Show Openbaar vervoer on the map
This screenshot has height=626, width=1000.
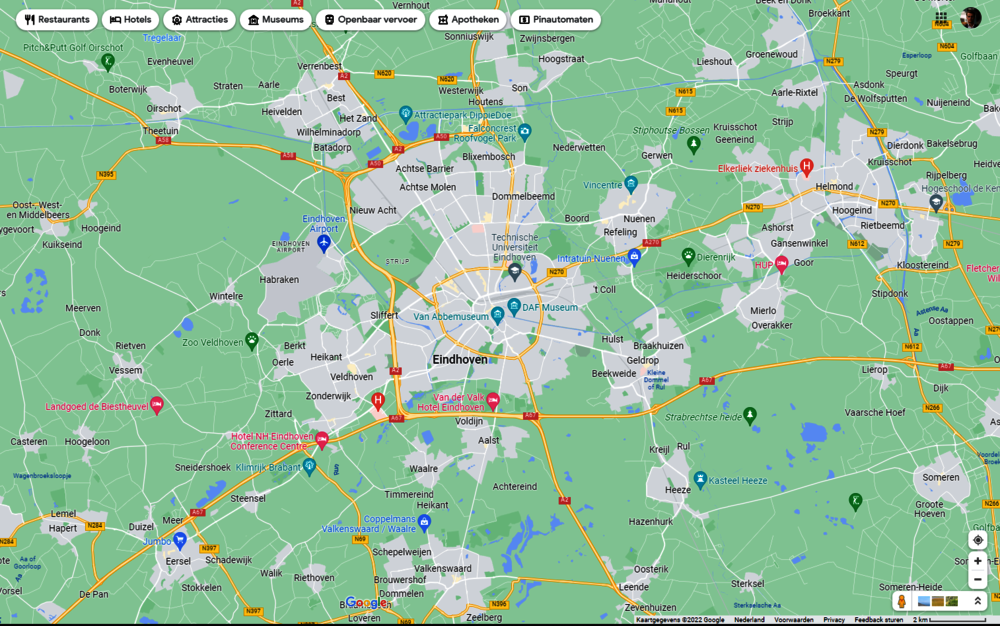pos(370,20)
